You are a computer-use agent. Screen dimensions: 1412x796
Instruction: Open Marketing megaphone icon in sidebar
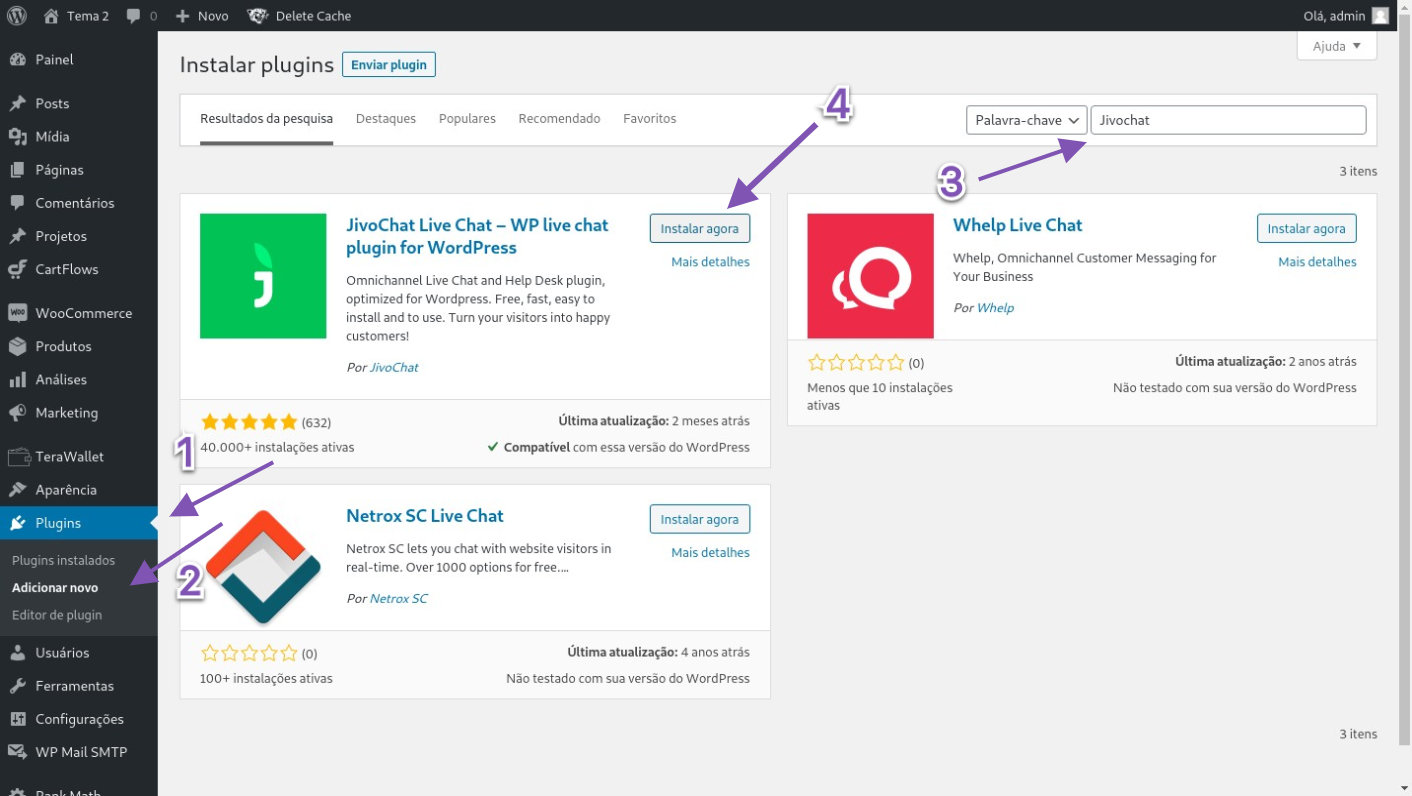pos(17,413)
